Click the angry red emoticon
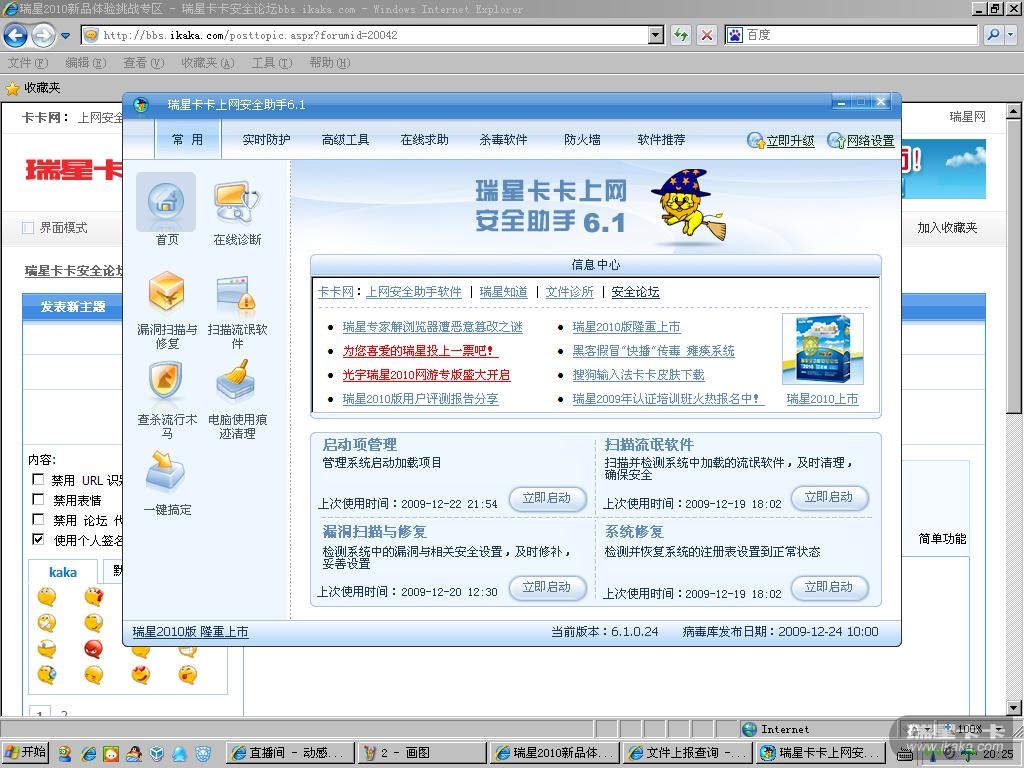1024x768 pixels. [93, 649]
